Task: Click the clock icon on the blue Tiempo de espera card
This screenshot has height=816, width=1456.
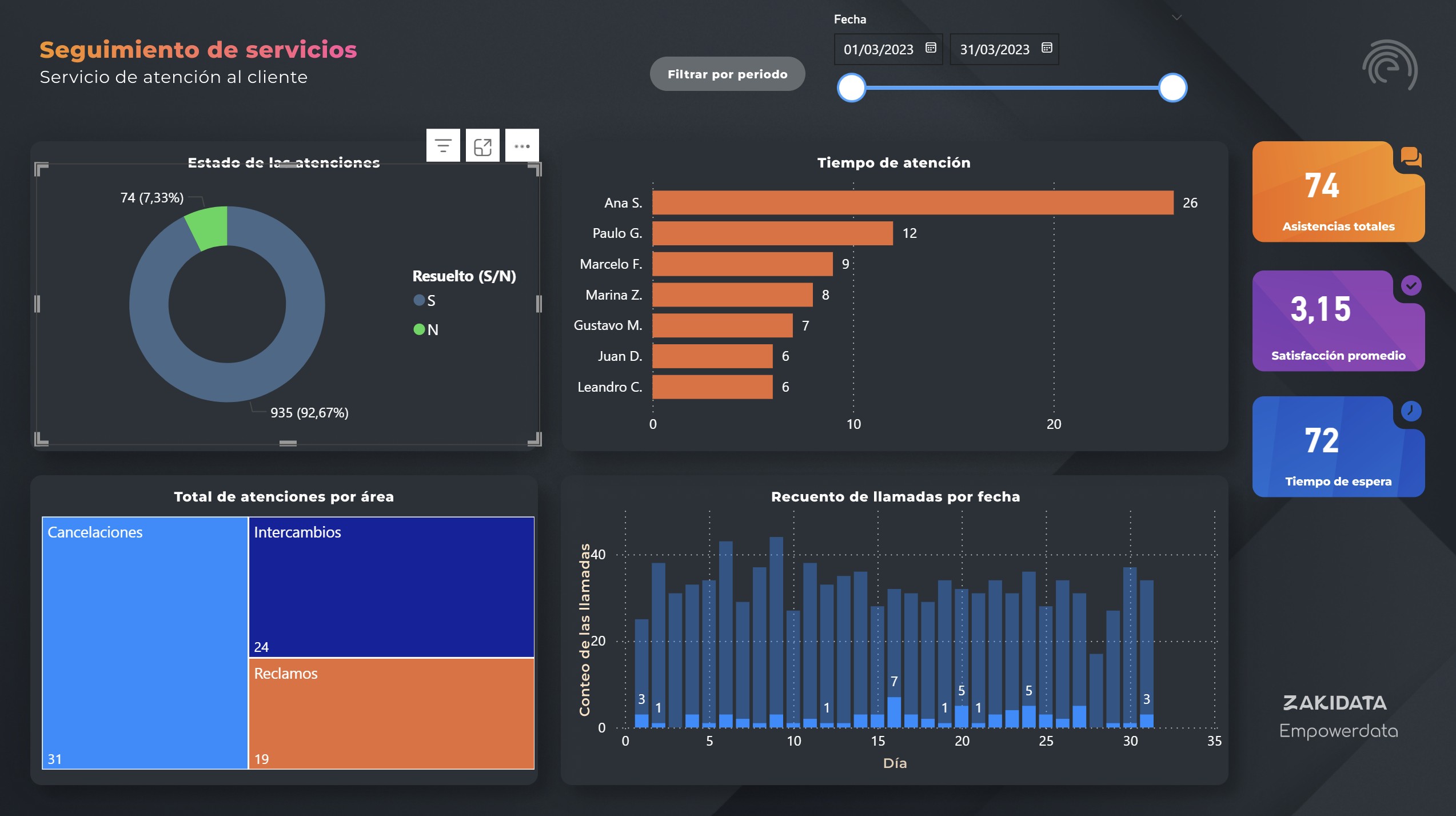Action: coord(1412,411)
